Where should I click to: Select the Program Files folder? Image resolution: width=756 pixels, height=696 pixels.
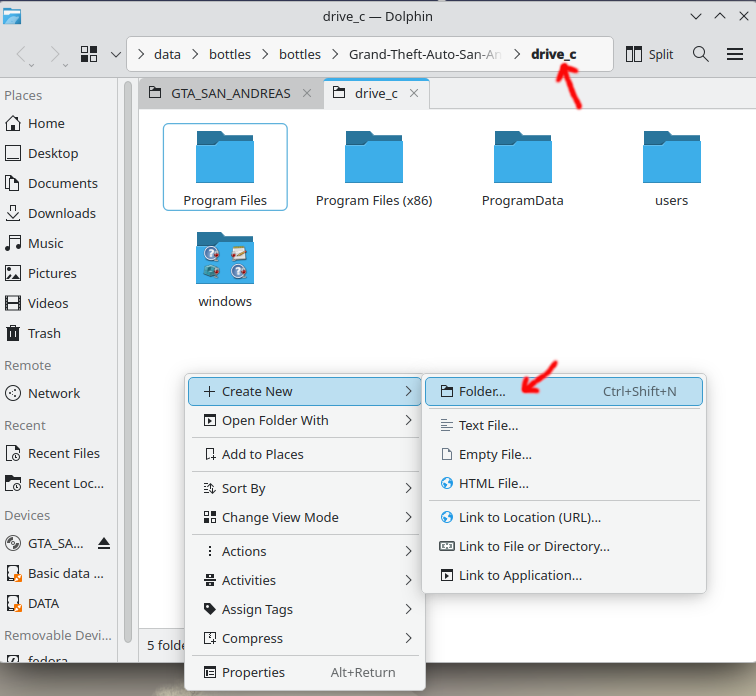225,167
